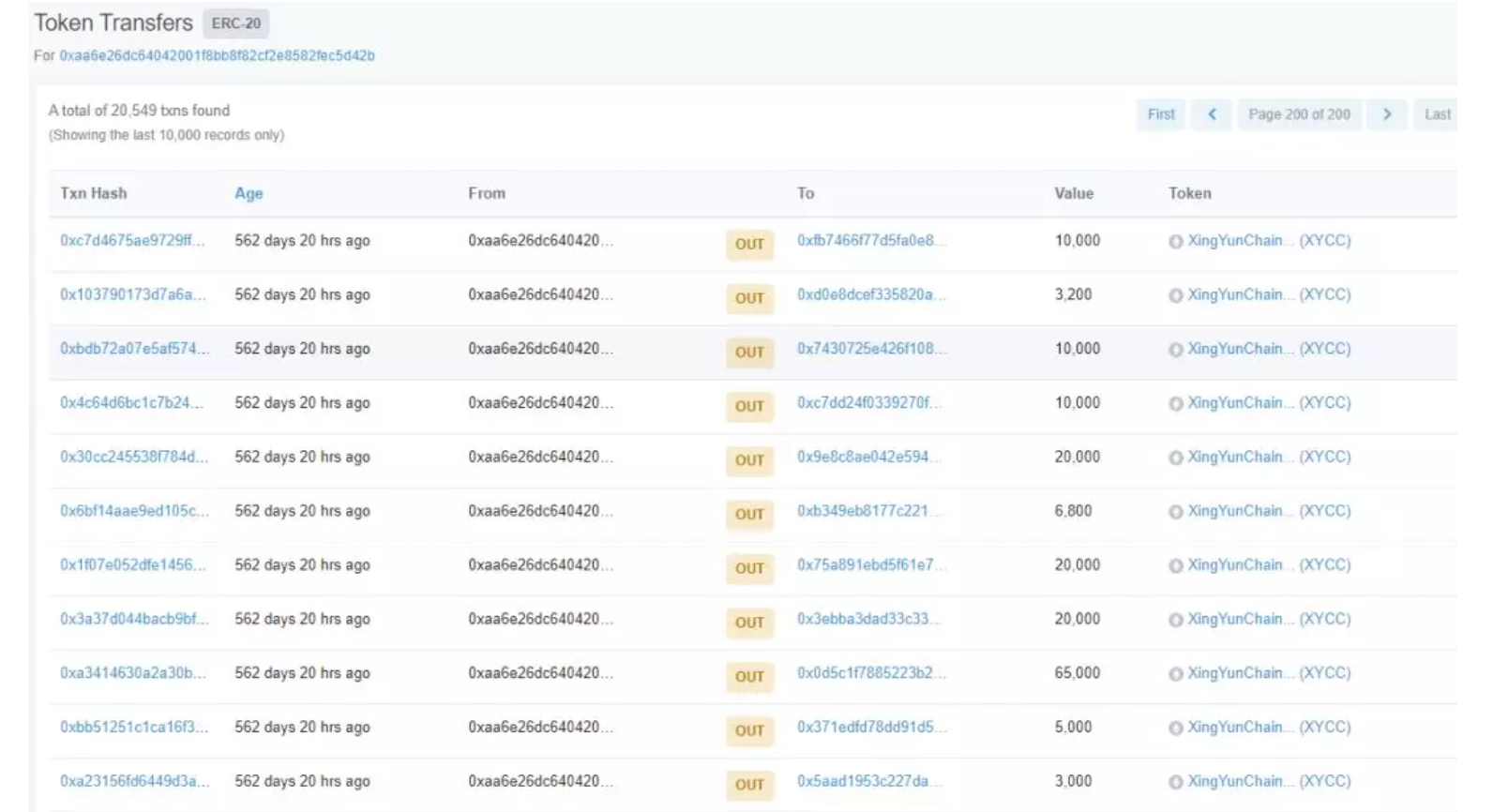Click token icon in the 6,800 value row
This screenshot has height=812, width=1508.
point(1175,513)
